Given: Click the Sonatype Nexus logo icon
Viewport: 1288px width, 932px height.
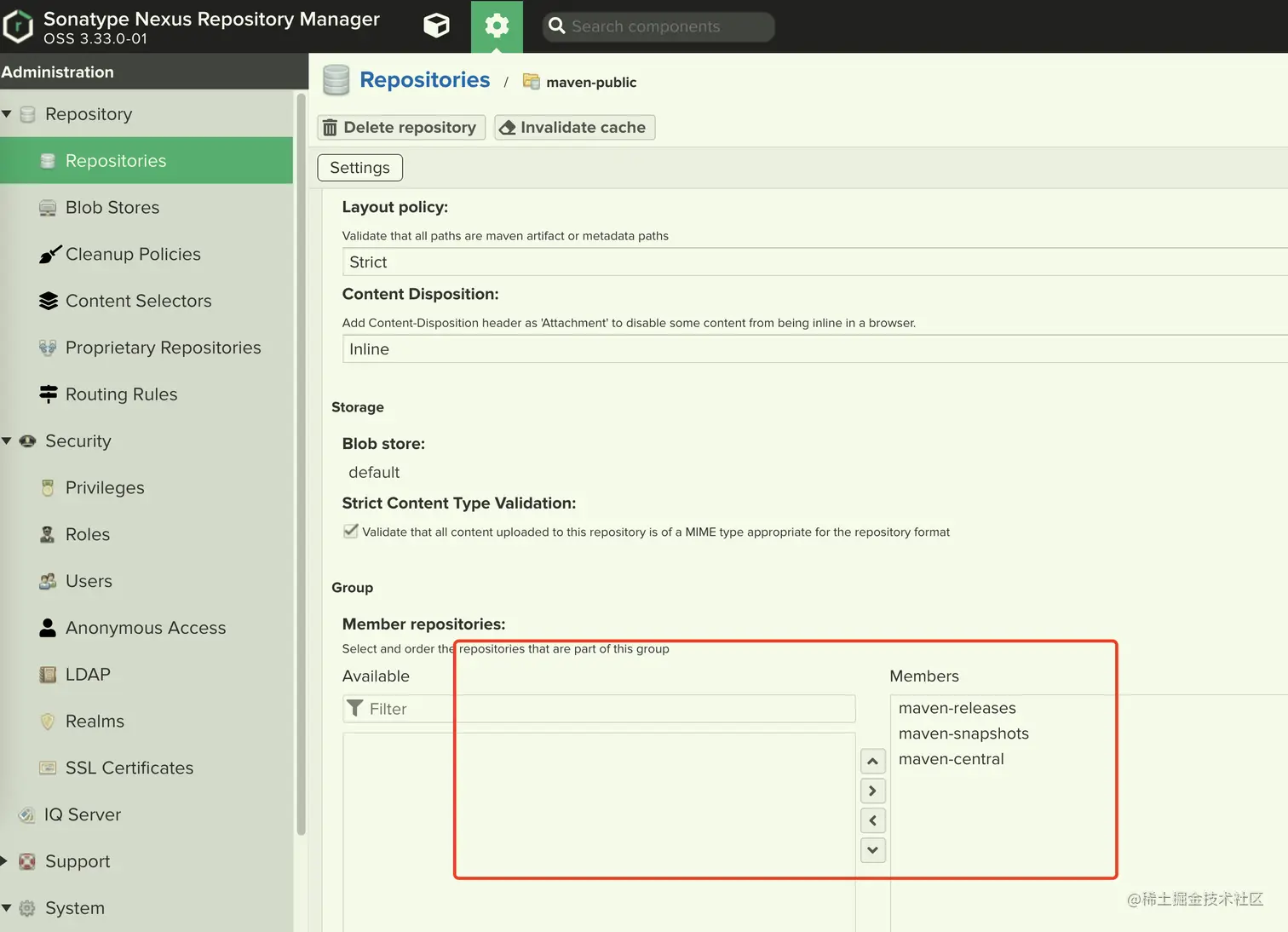Looking at the screenshot, I should click(18, 26).
